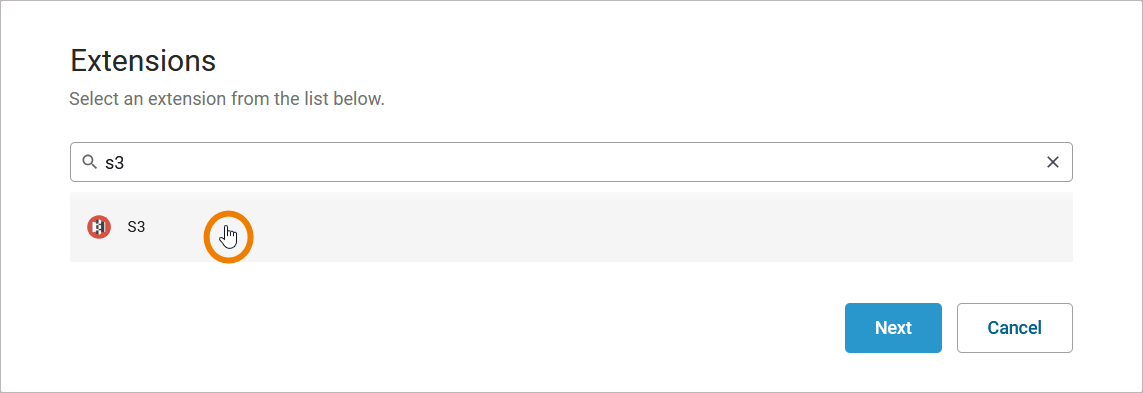Click the magnifying glass search icon
1143x393 pixels.
coord(90,162)
